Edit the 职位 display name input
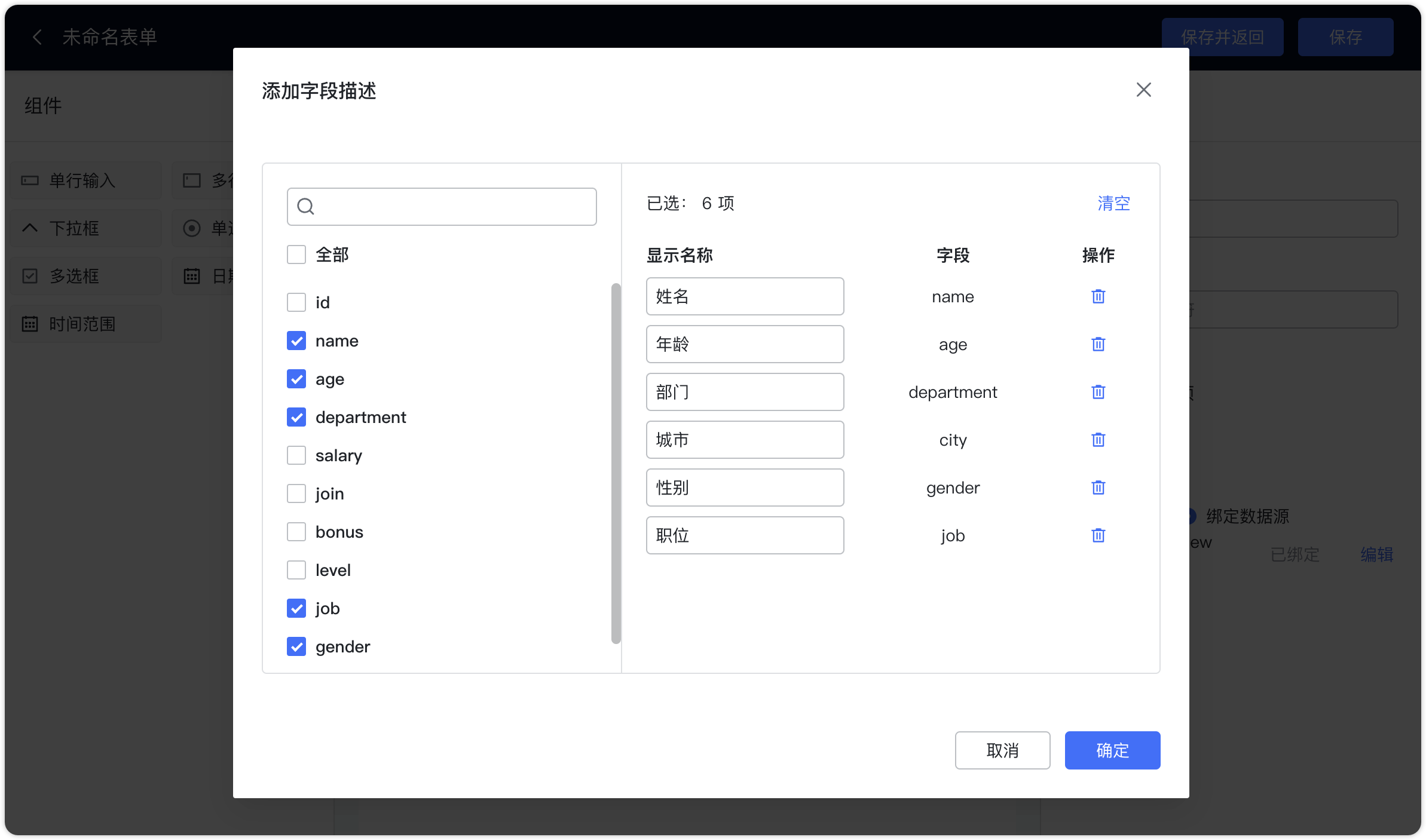 click(745, 535)
